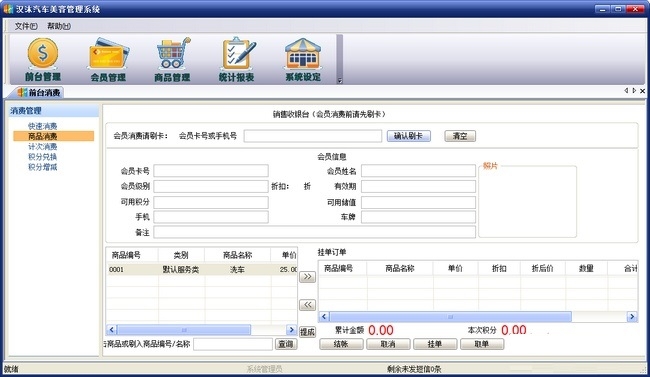Click the 确认刷卡 button
This screenshot has height=377, width=650.
pos(409,136)
